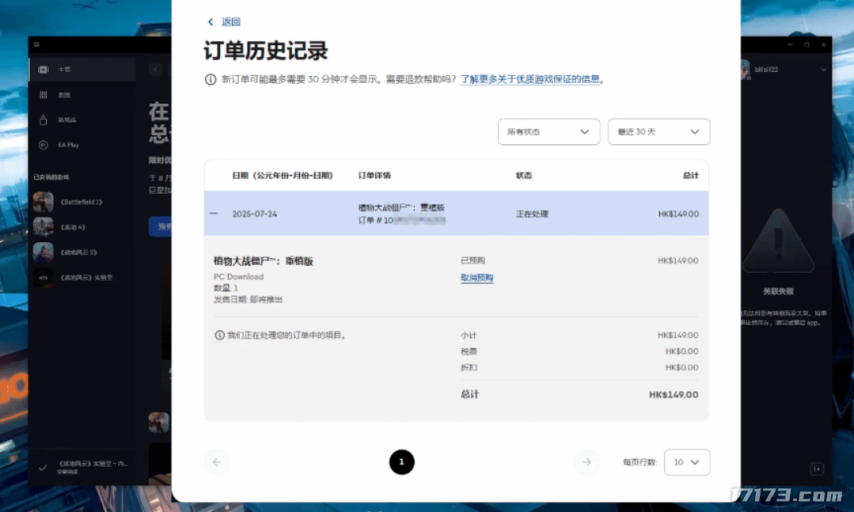
Task: Click the 已预购 status text
Action: [x=473, y=260]
